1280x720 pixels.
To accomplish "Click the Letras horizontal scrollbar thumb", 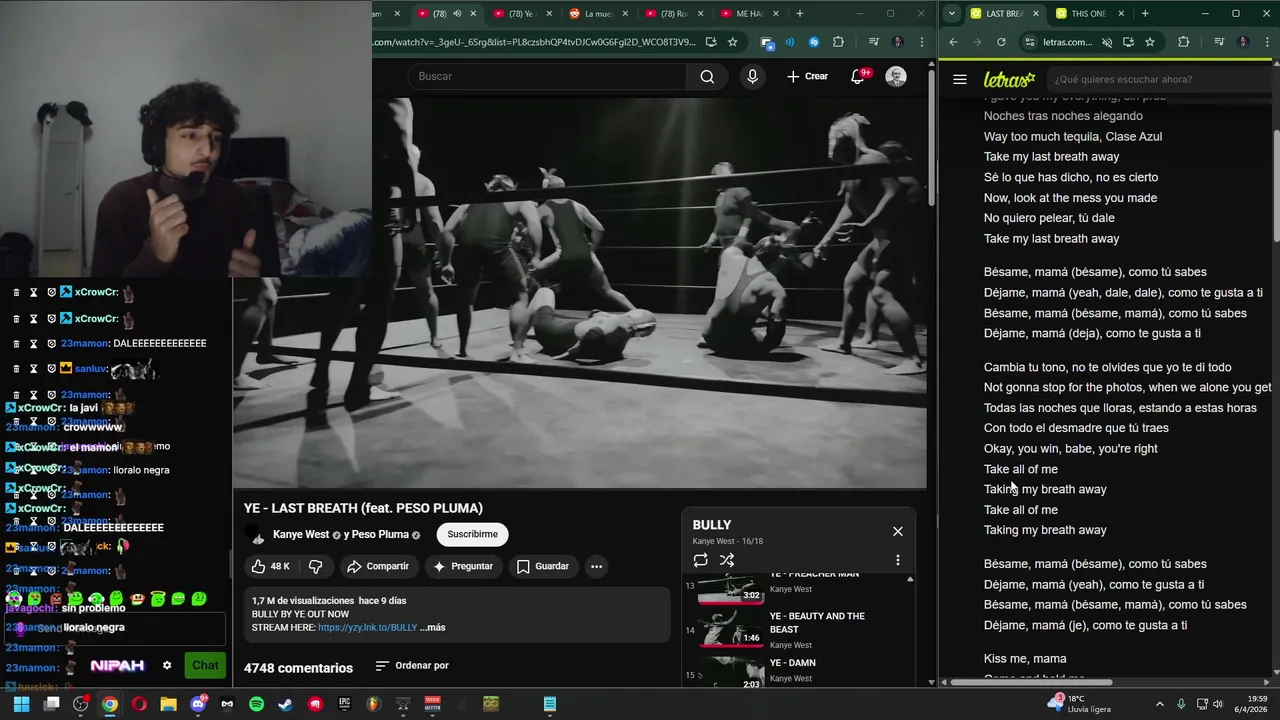I will click(1031, 682).
